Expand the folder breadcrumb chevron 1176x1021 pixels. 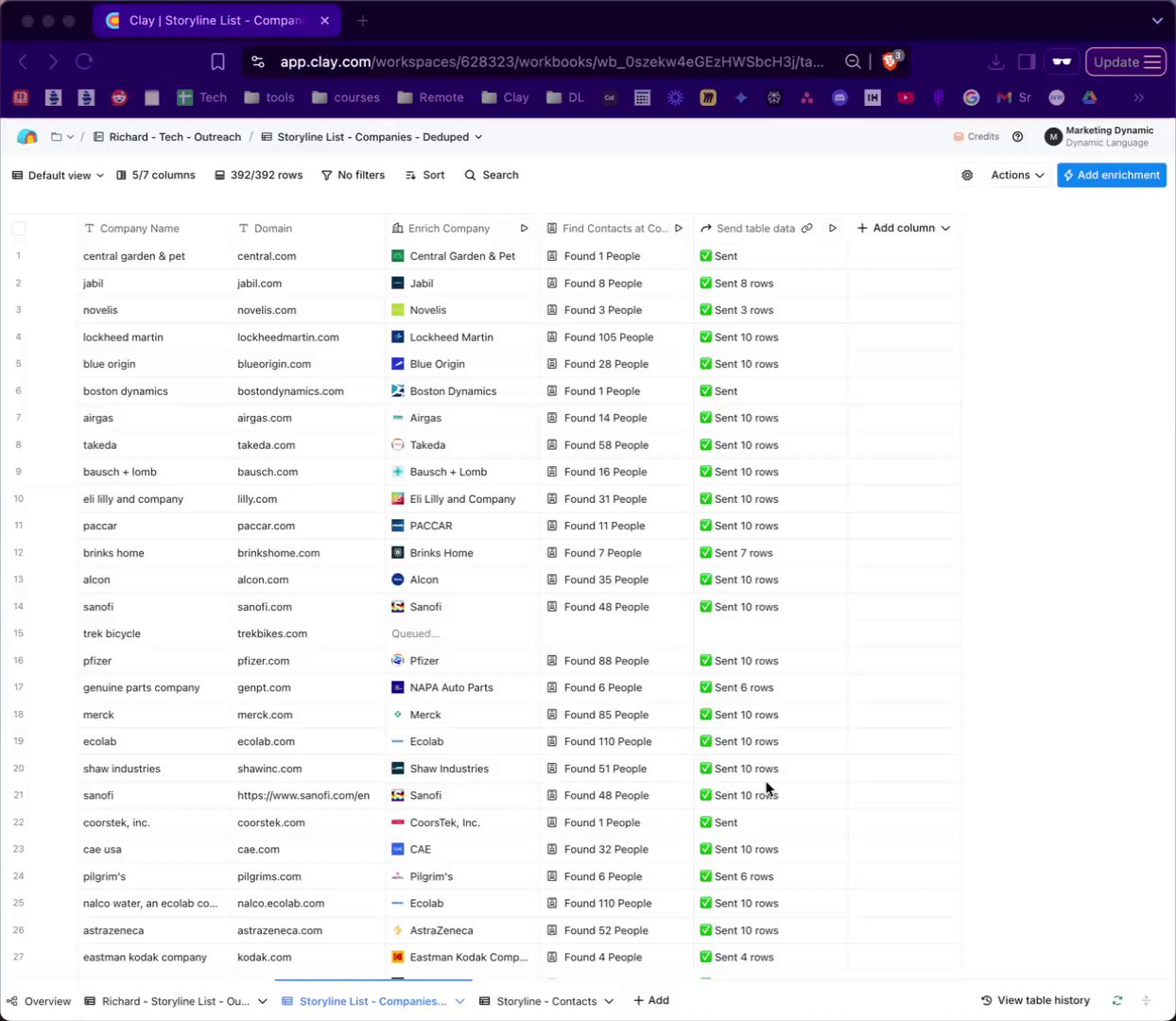70,137
